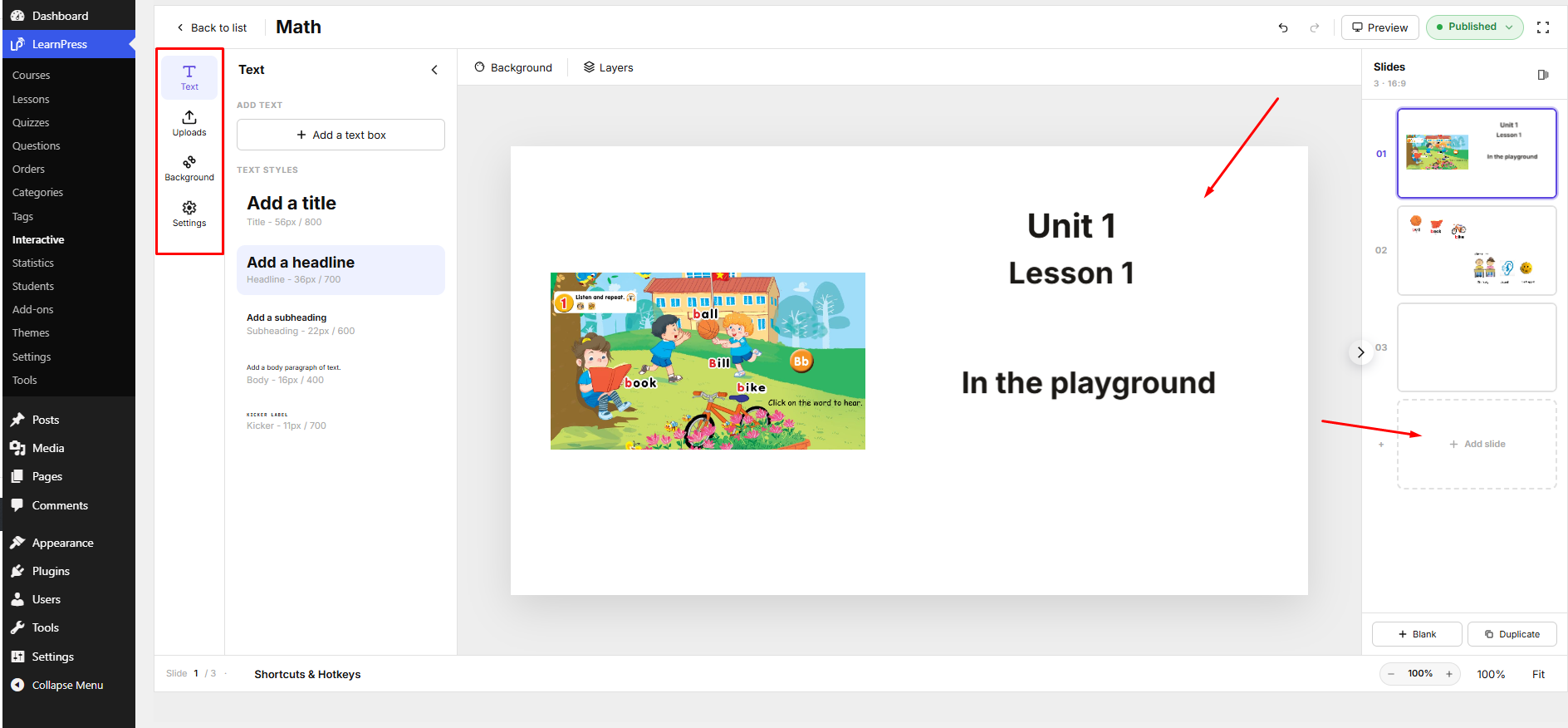Click the small plus beside Add slide
1568x728 pixels.
(x=1381, y=445)
